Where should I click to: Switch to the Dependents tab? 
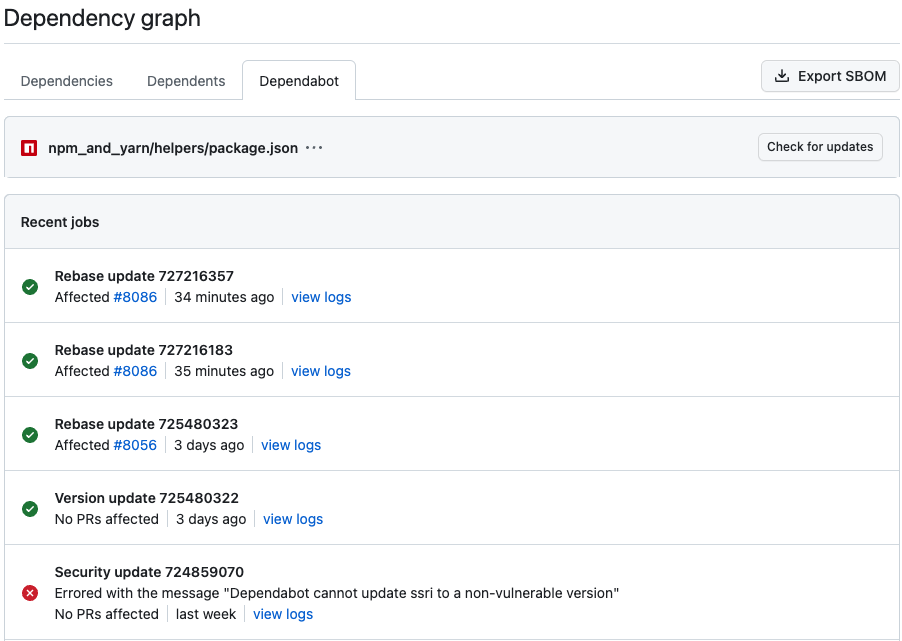[186, 81]
